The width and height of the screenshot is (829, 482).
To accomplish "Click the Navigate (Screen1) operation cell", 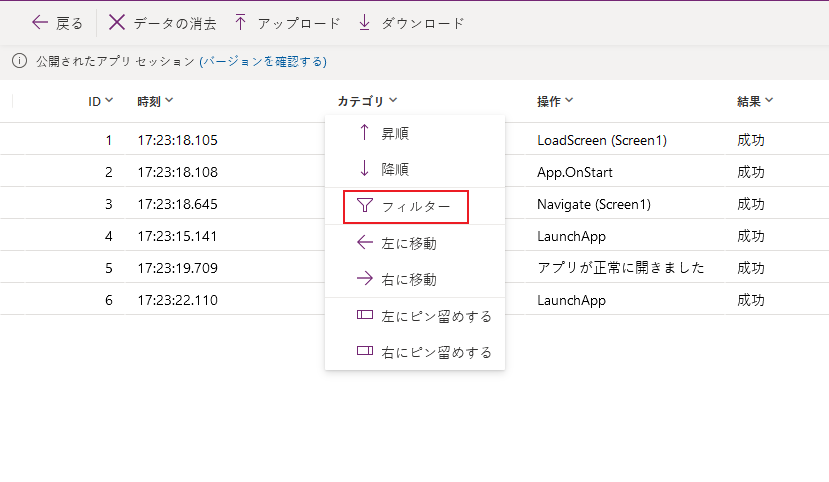I will [594, 205].
